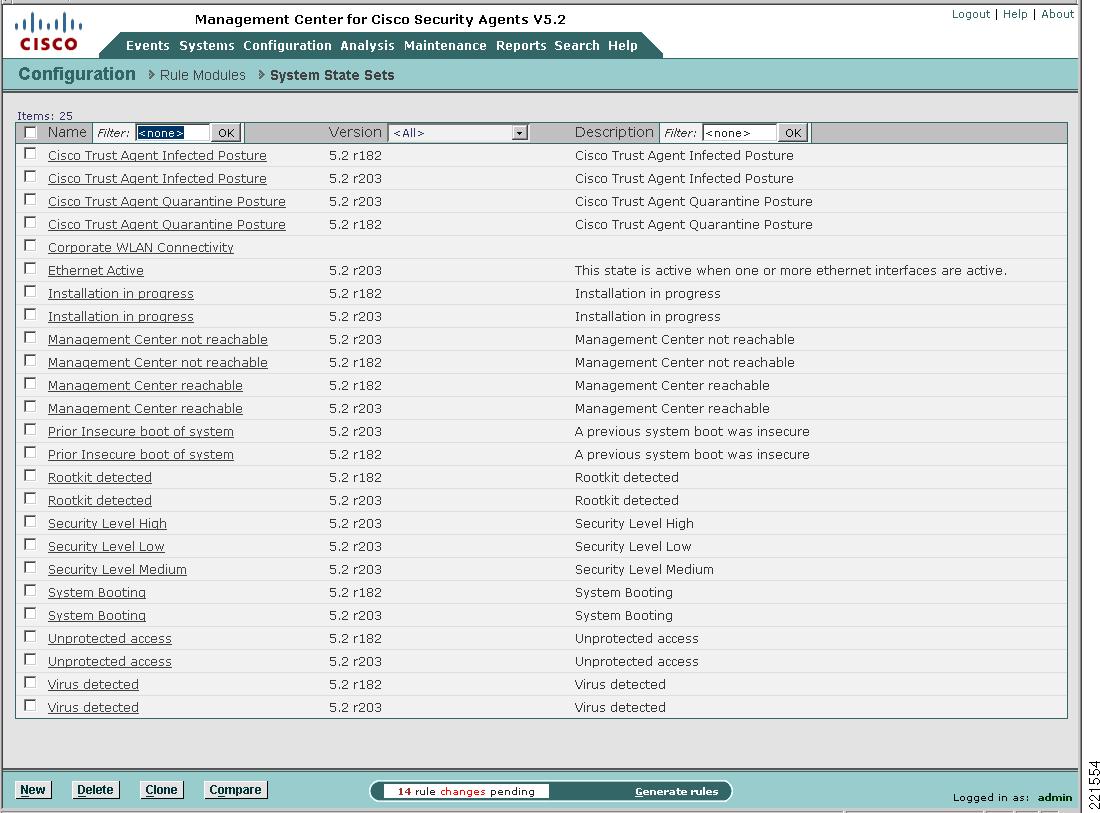Viewport: 1100px width, 813px height.
Task: Tick the Ethernet Active checkbox
Action: [30, 269]
